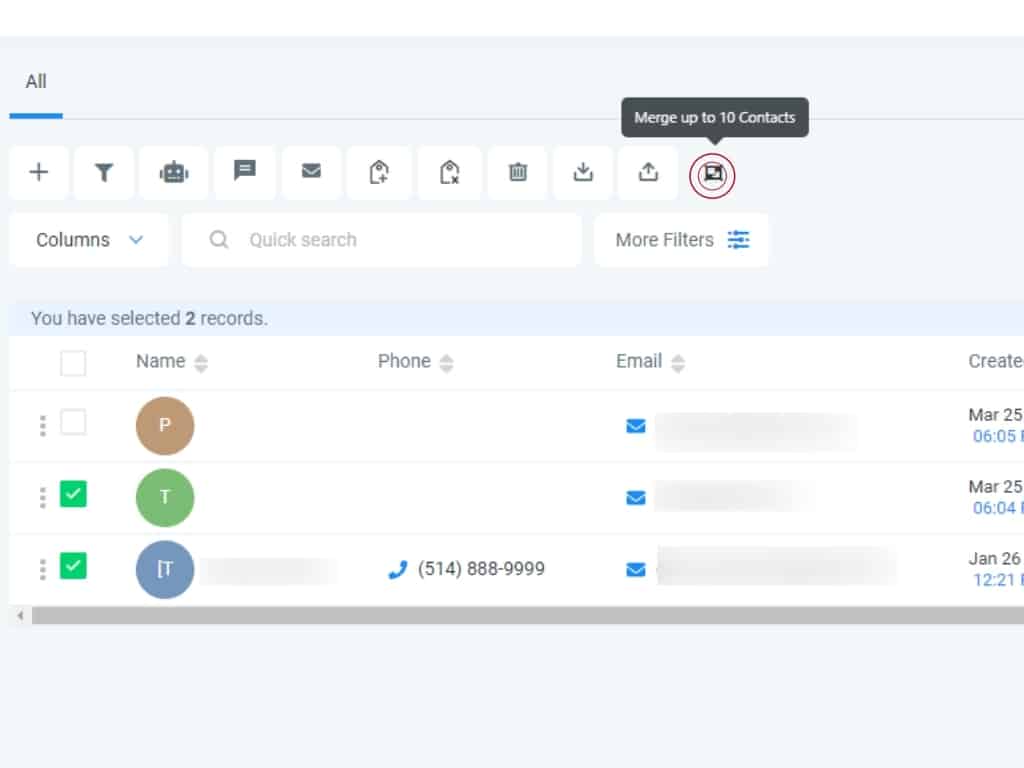Sort by the Name column arrows
This screenshot has height=768, width=1024.
201,363
